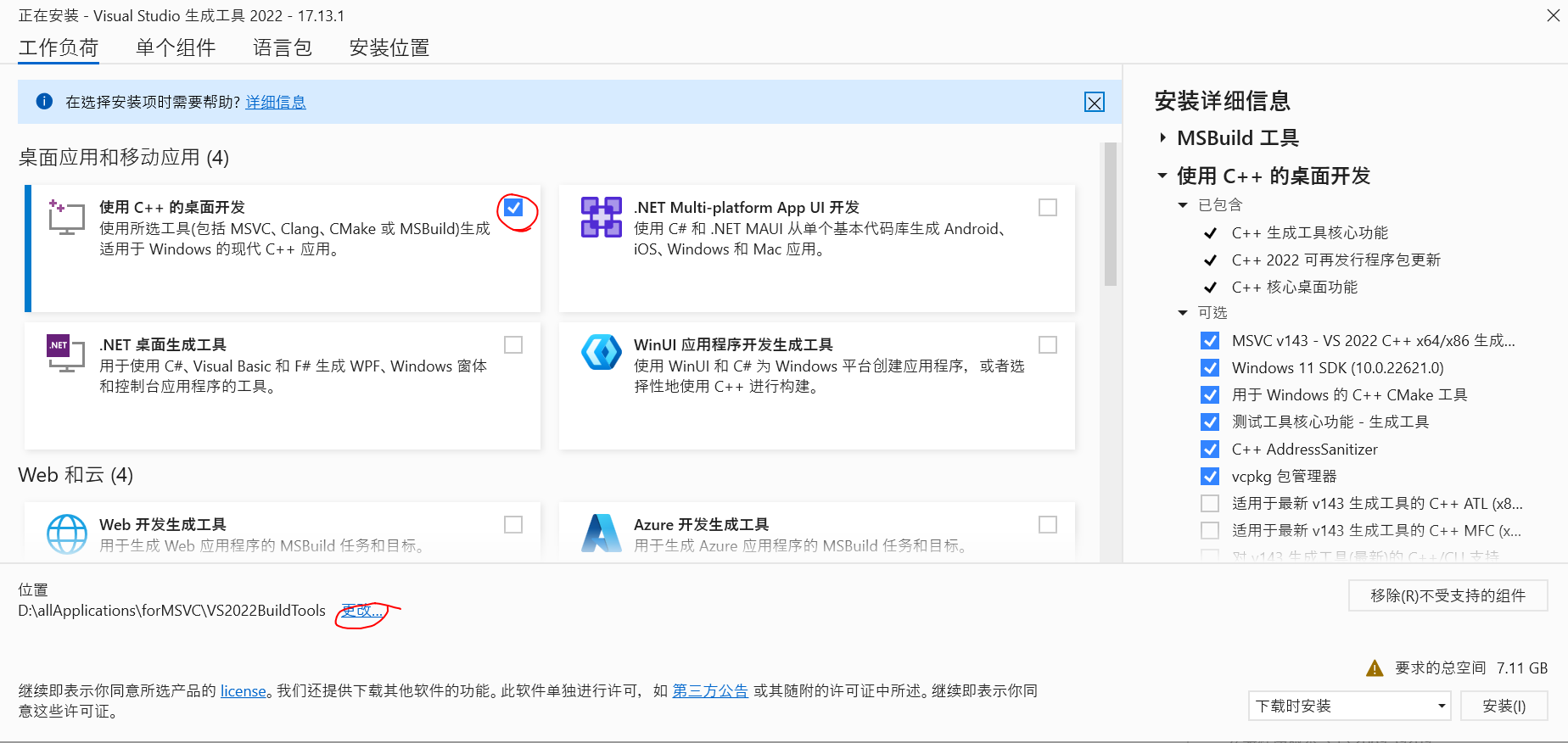Click the C++ desktop development workload icon

tap(66, 217)
